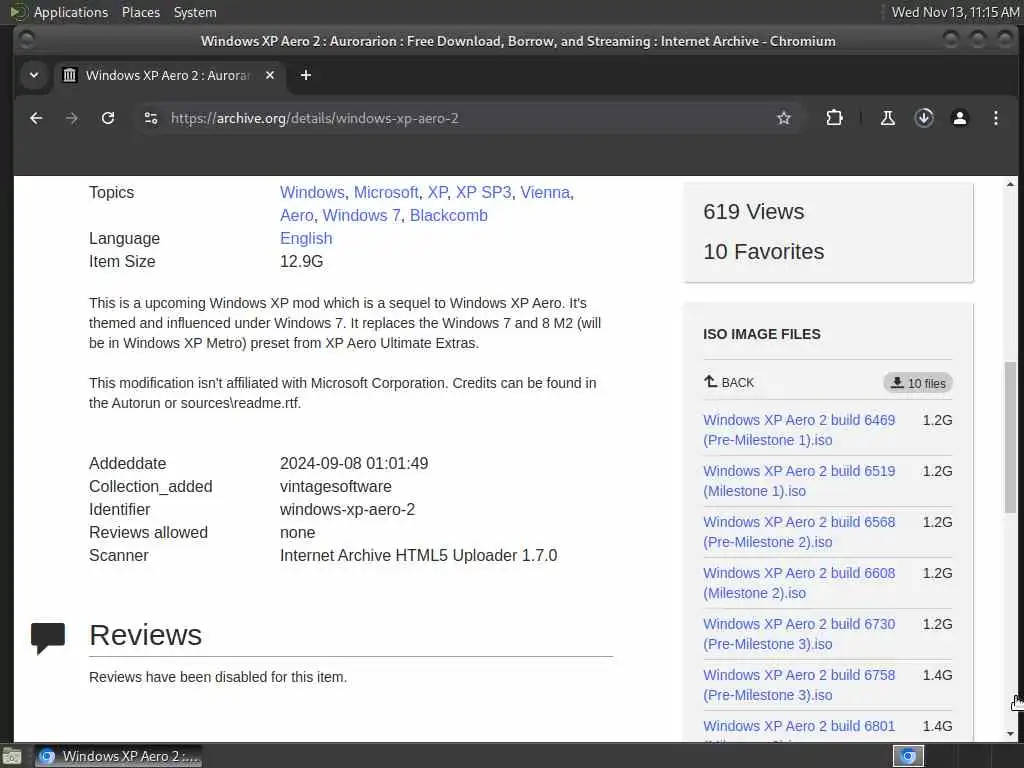
Task: Click the scrollbar up arrow
Action: point(1010,185)
